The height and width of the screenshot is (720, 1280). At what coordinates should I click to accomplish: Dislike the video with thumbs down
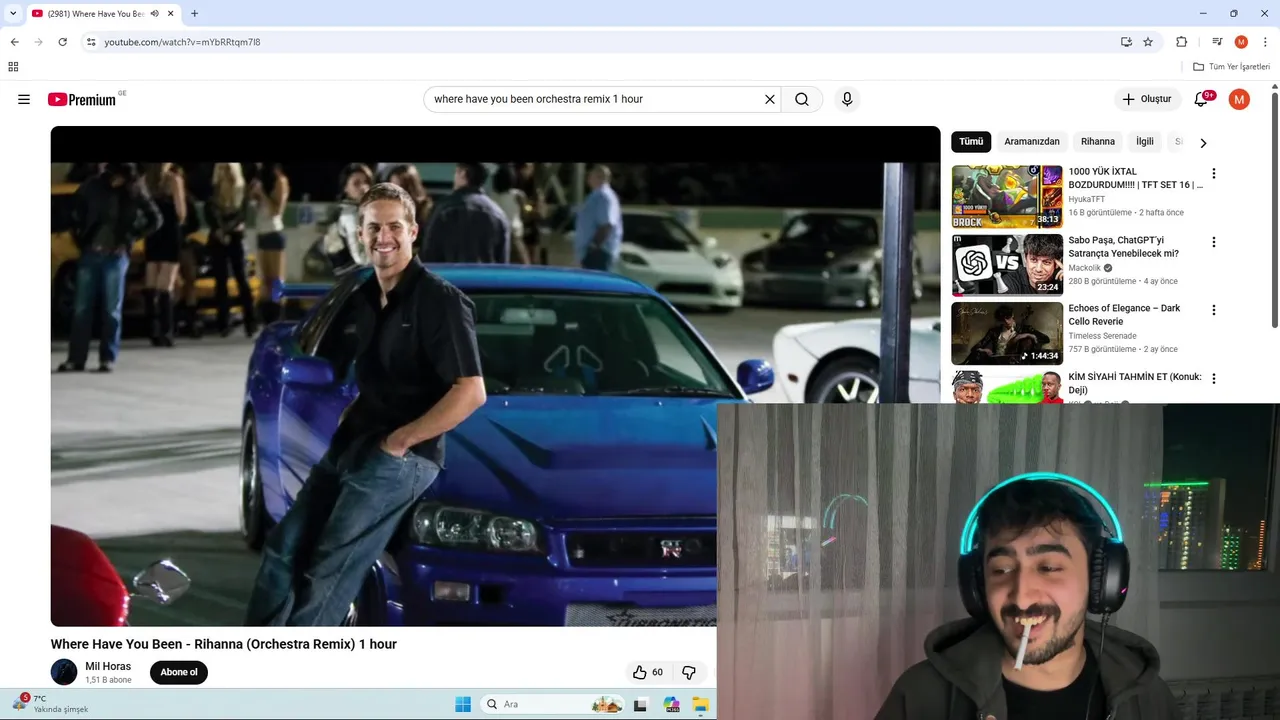coord(689,672)
